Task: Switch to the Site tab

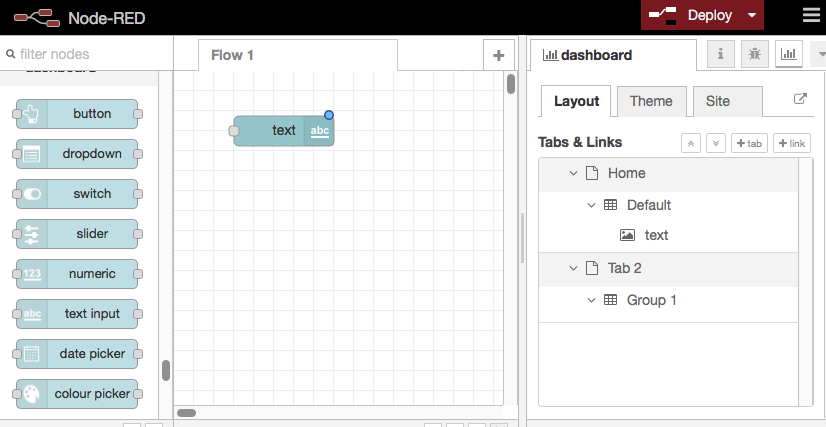Action: [727, 101]
